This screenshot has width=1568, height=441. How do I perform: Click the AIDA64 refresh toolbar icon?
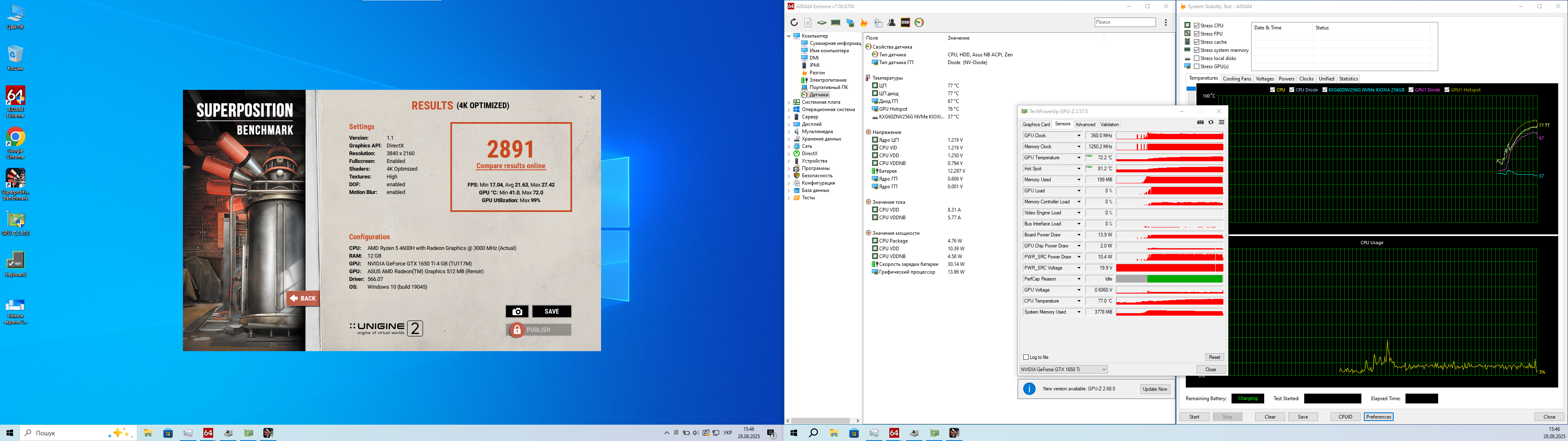(794, 22)
